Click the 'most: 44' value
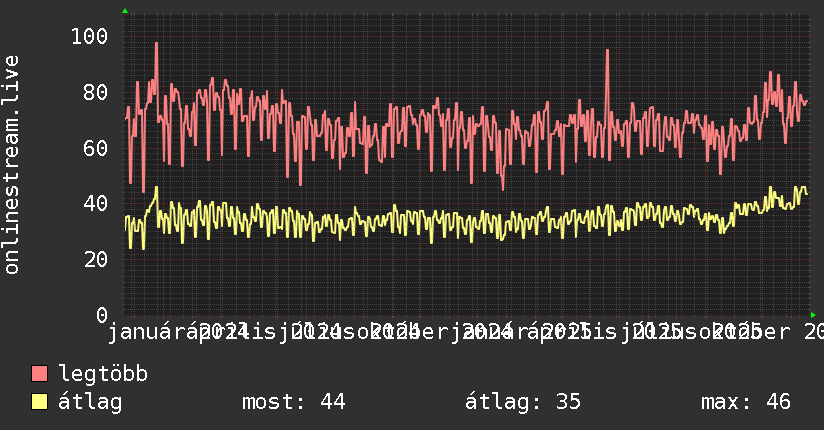The width and height of the screenshot is (824, 430). pos(293,402)
